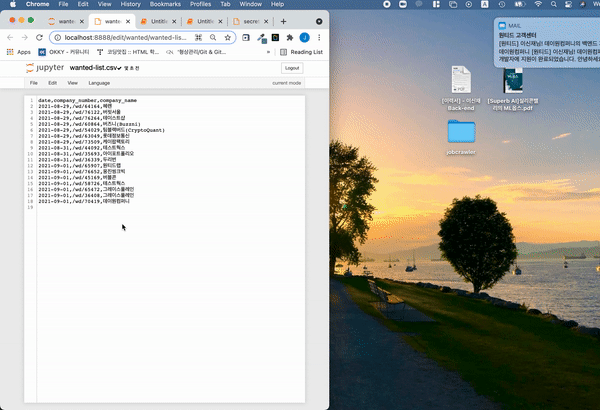Click the address bar URL field

coord(126,38)
